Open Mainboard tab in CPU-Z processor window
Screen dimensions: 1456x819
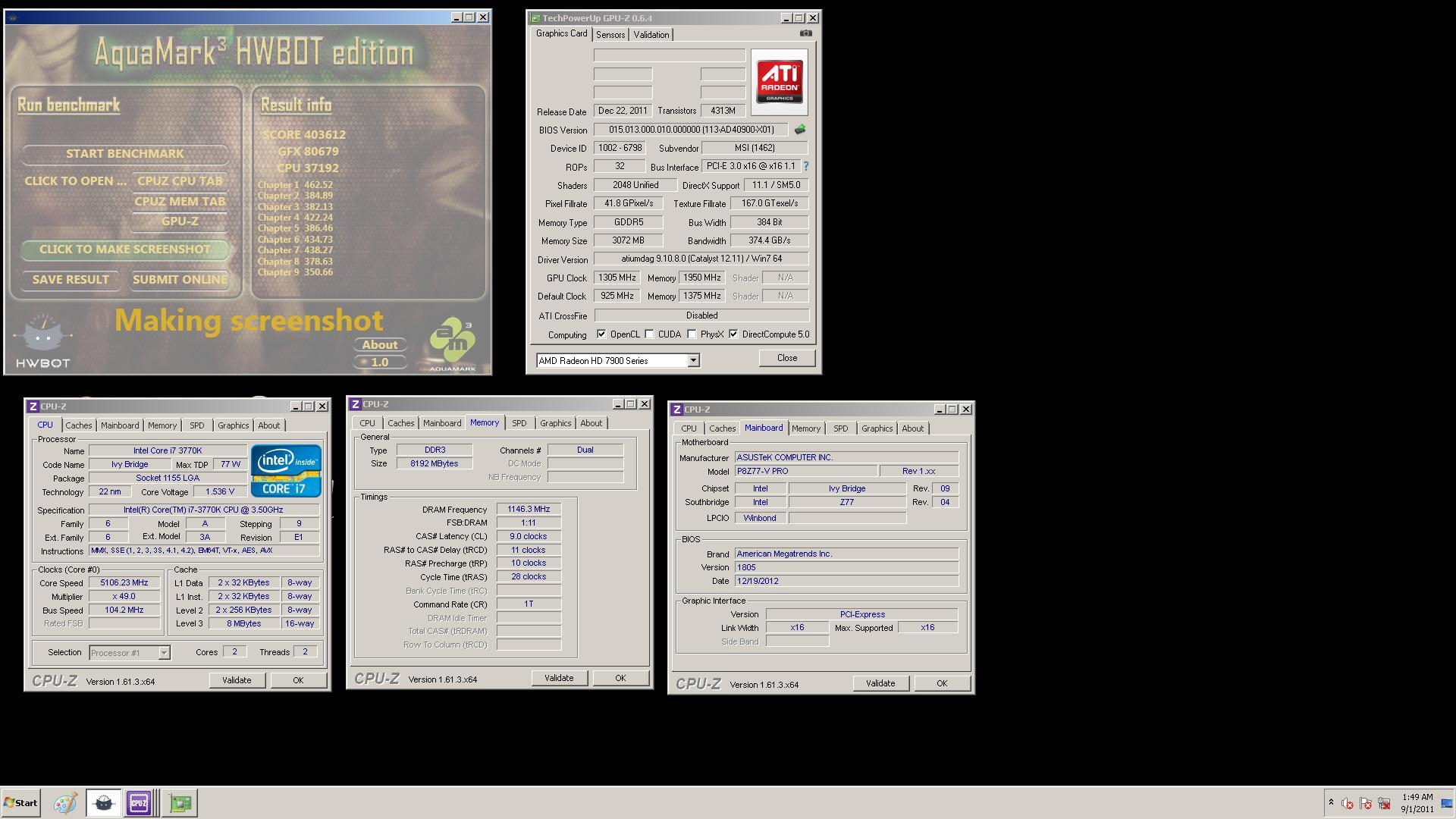120,425
